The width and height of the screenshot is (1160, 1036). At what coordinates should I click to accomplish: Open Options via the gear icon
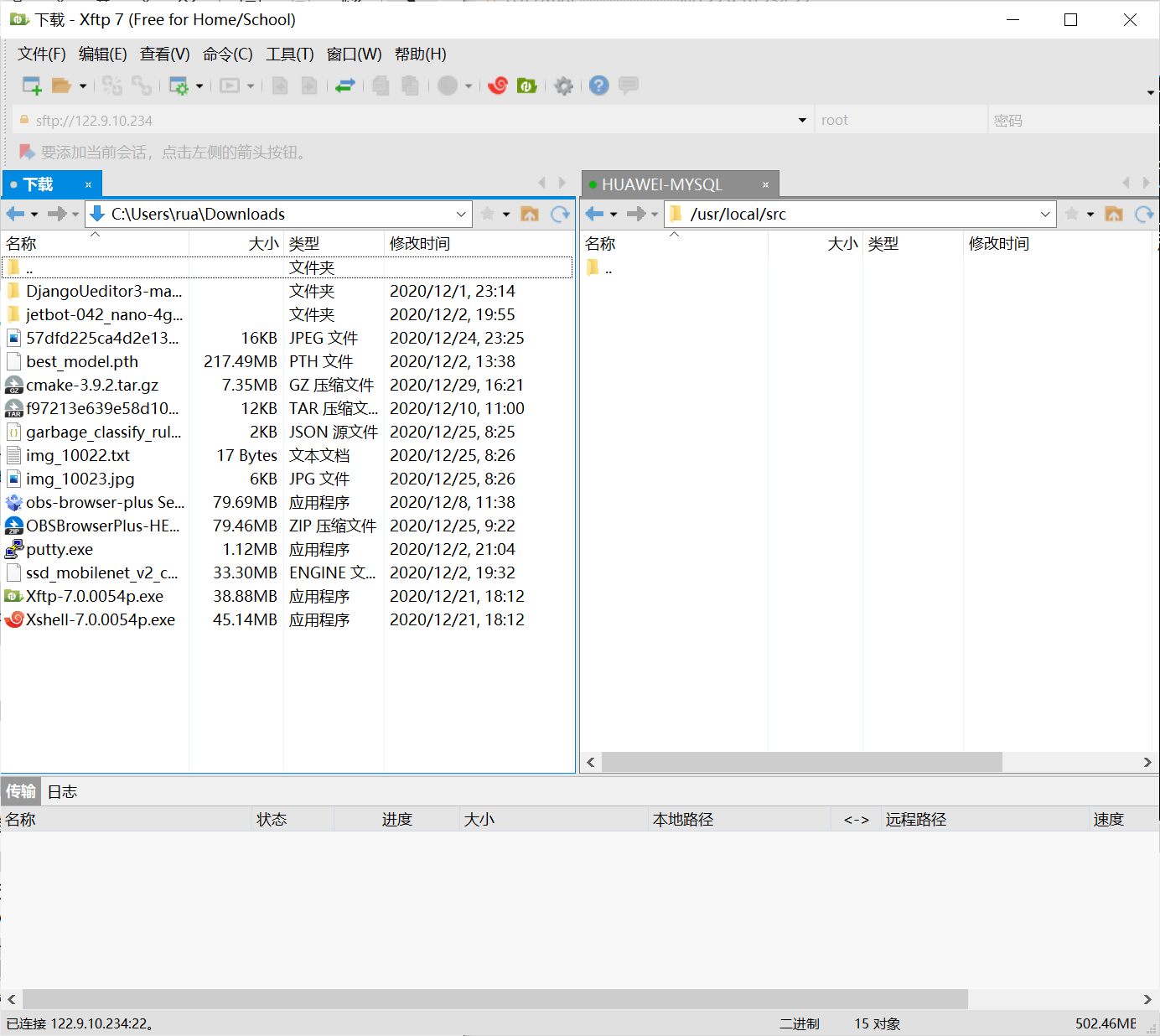(564, 85)
